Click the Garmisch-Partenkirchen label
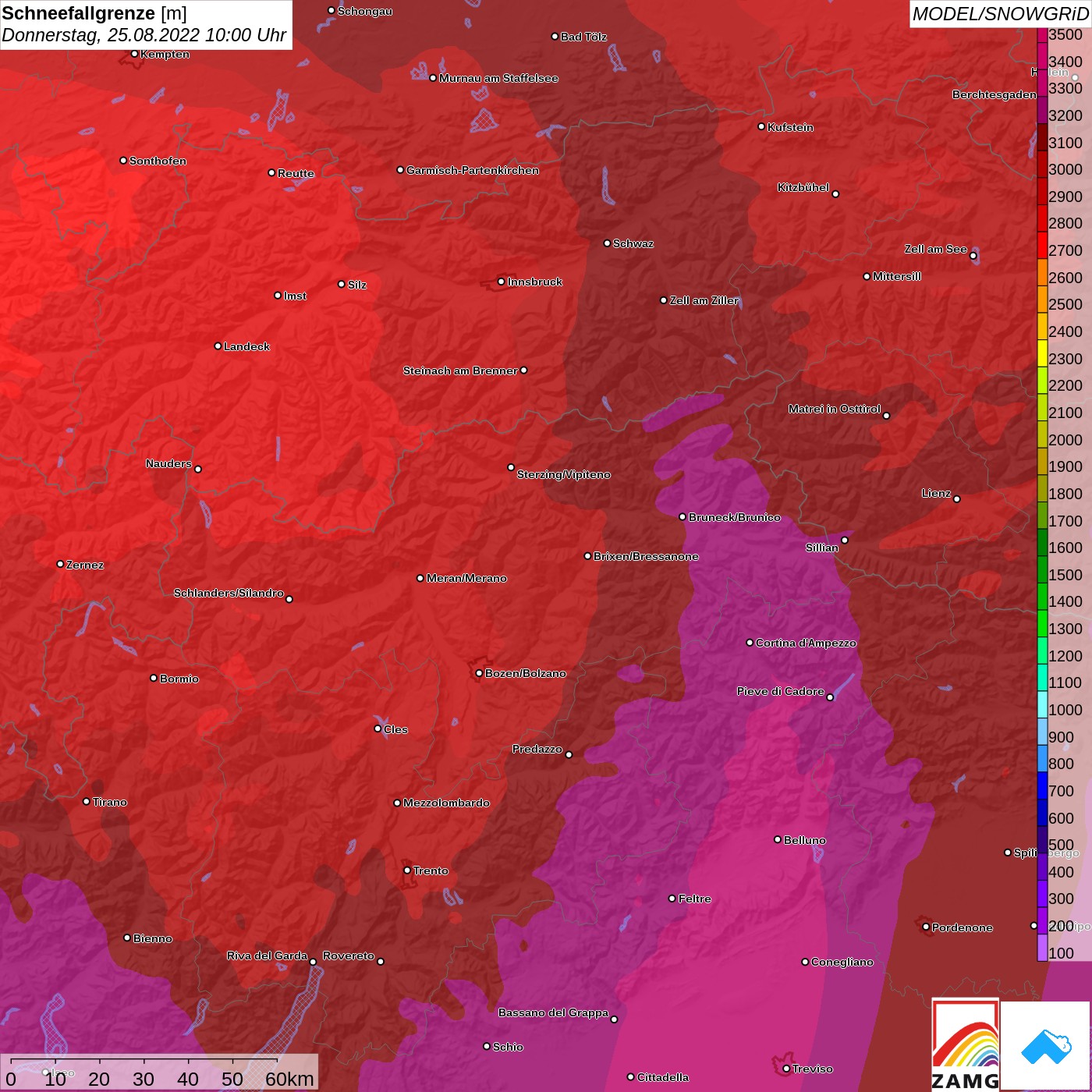Screen dimensions: 1092x1092 coord(473,170)
